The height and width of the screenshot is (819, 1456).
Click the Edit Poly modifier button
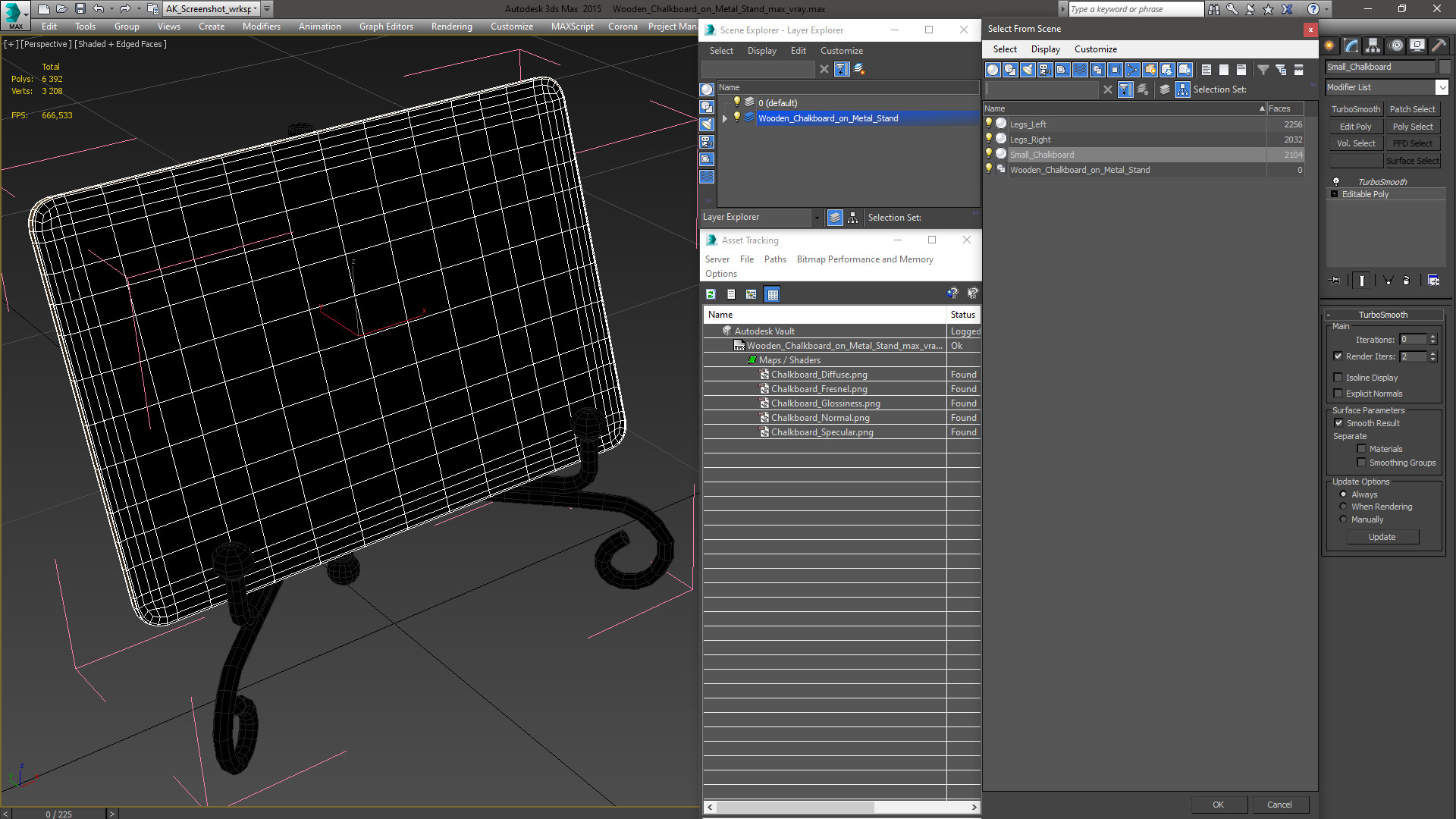click(x=1356, y=127)
